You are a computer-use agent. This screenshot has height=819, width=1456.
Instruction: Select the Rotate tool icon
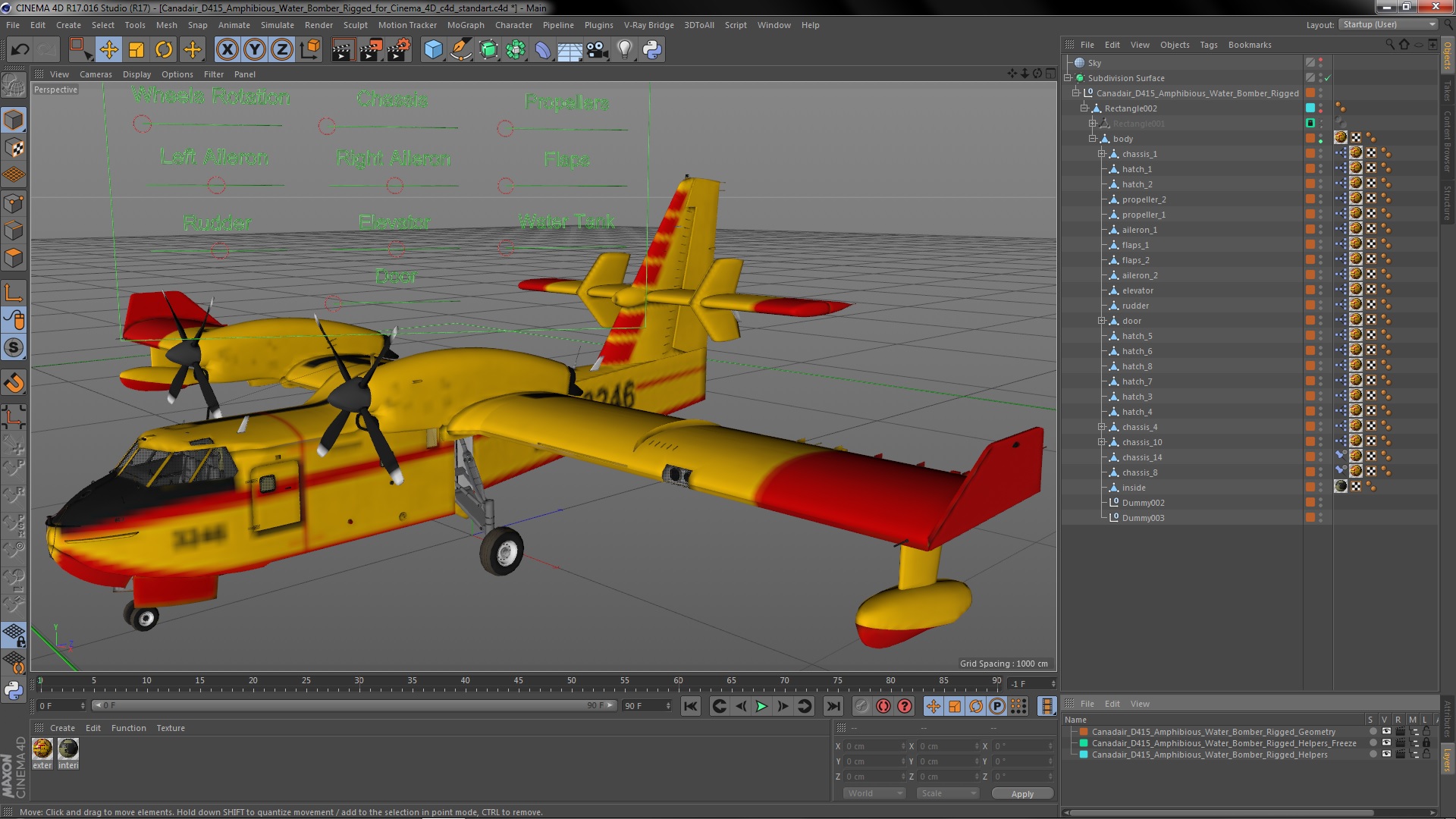tap(164, 50)
